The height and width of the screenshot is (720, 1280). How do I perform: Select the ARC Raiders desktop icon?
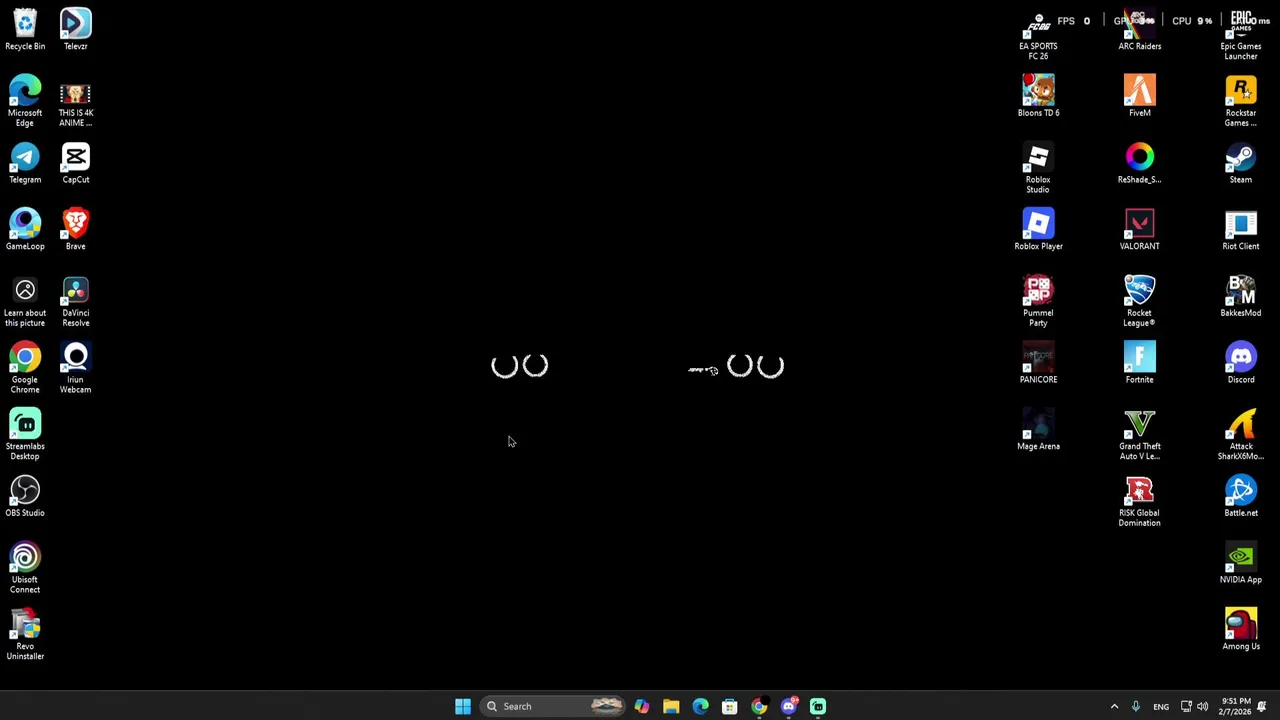[x=1140, y=28]
